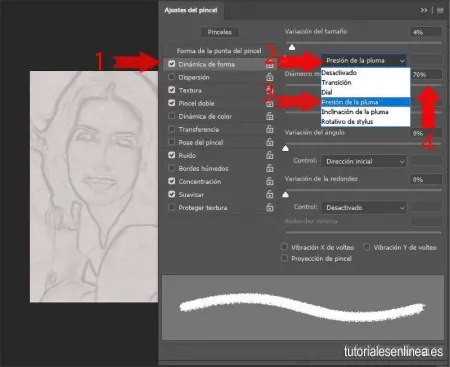Enable the Proyección de pincel checkbox
The height and width of the screenshot is (367, 450).
point(284,258)
